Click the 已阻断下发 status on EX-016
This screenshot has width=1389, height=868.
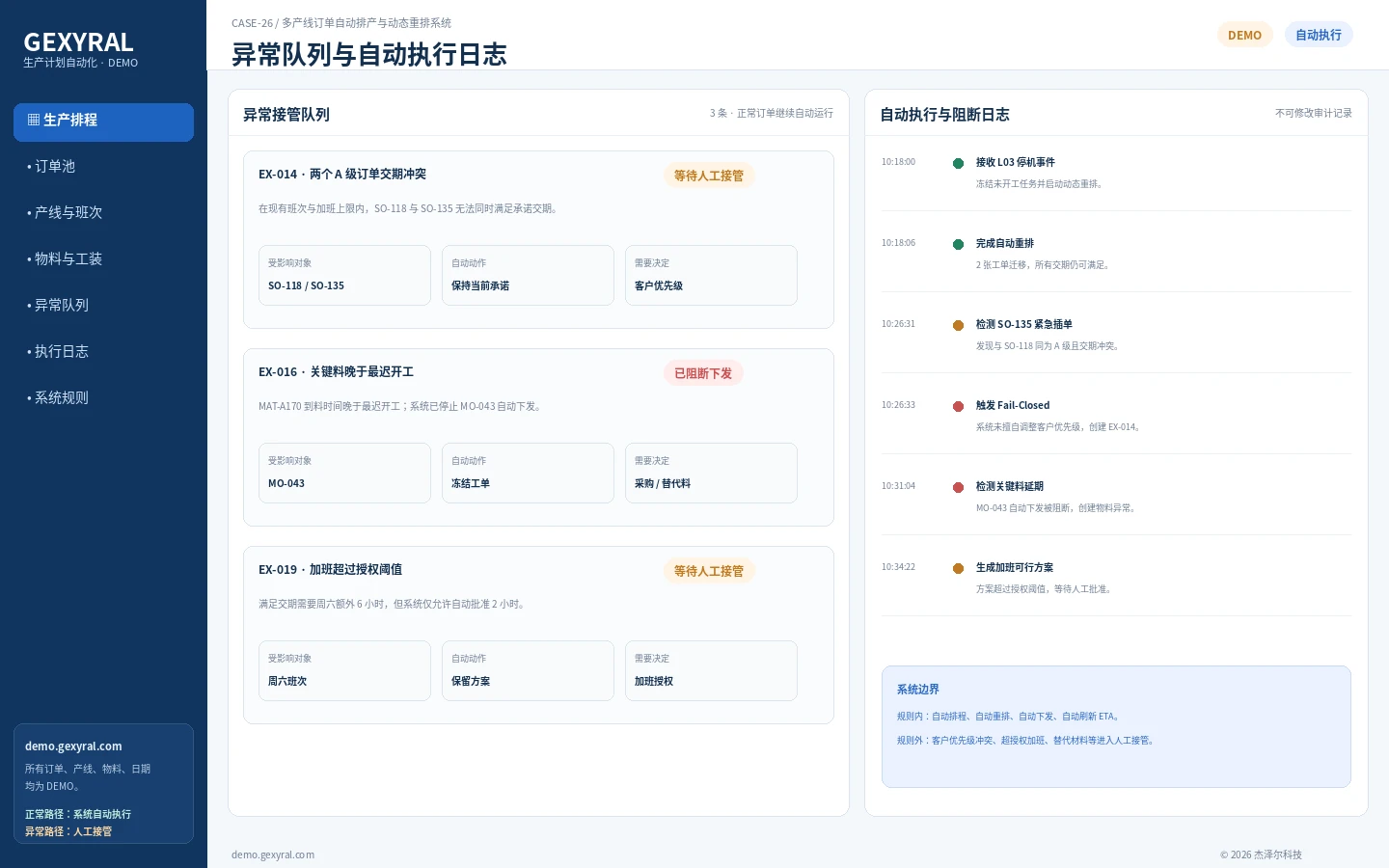click(x=703, y=373)
